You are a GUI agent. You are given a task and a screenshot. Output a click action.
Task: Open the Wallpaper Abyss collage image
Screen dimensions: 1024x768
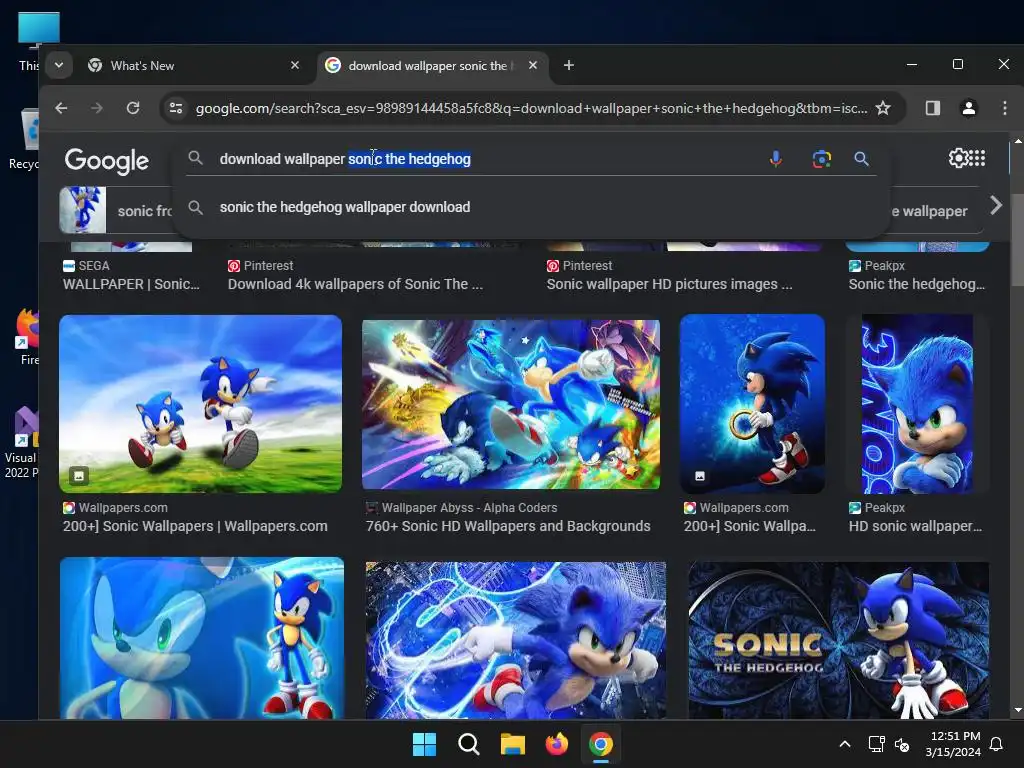[511, 404]
